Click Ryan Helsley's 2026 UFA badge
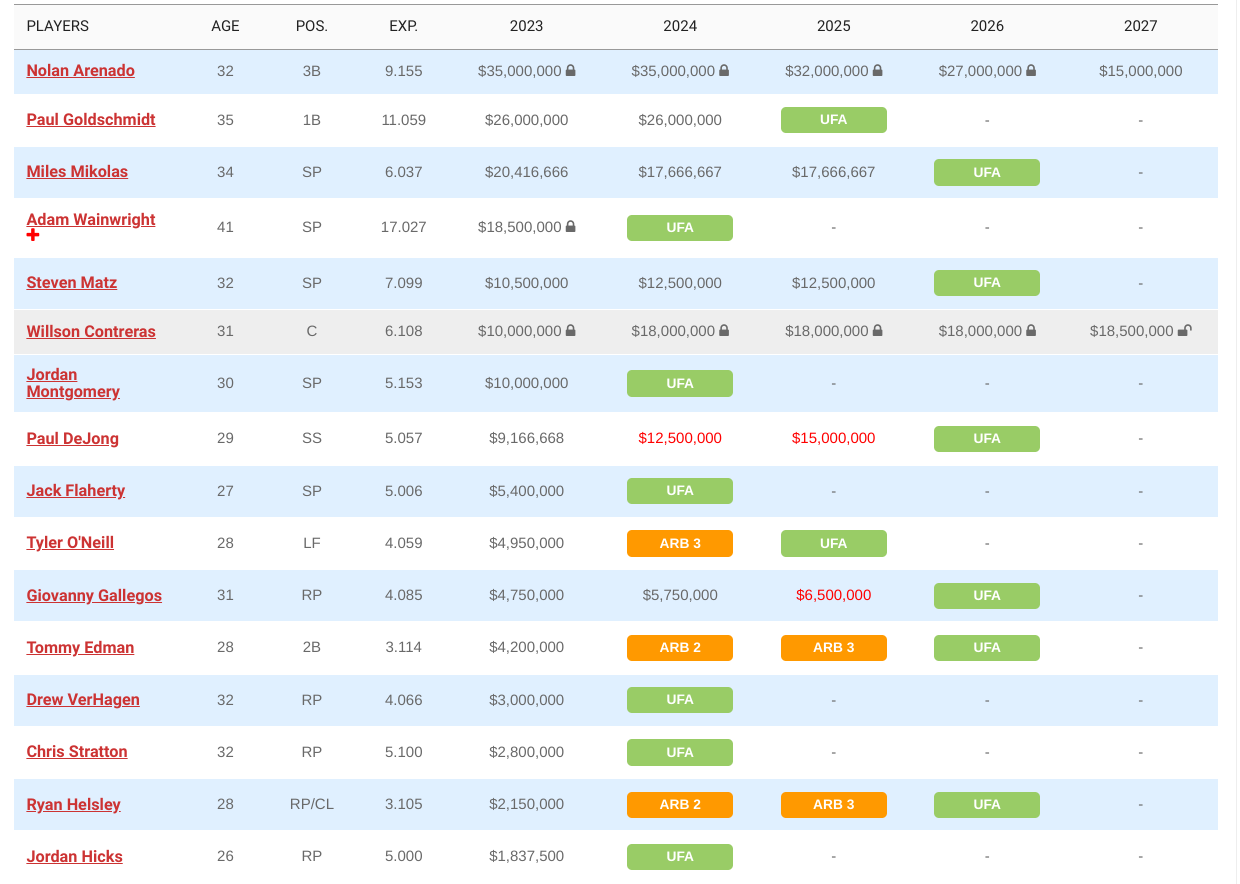Viewport: 1240px width, 884px height. [987, 805]
